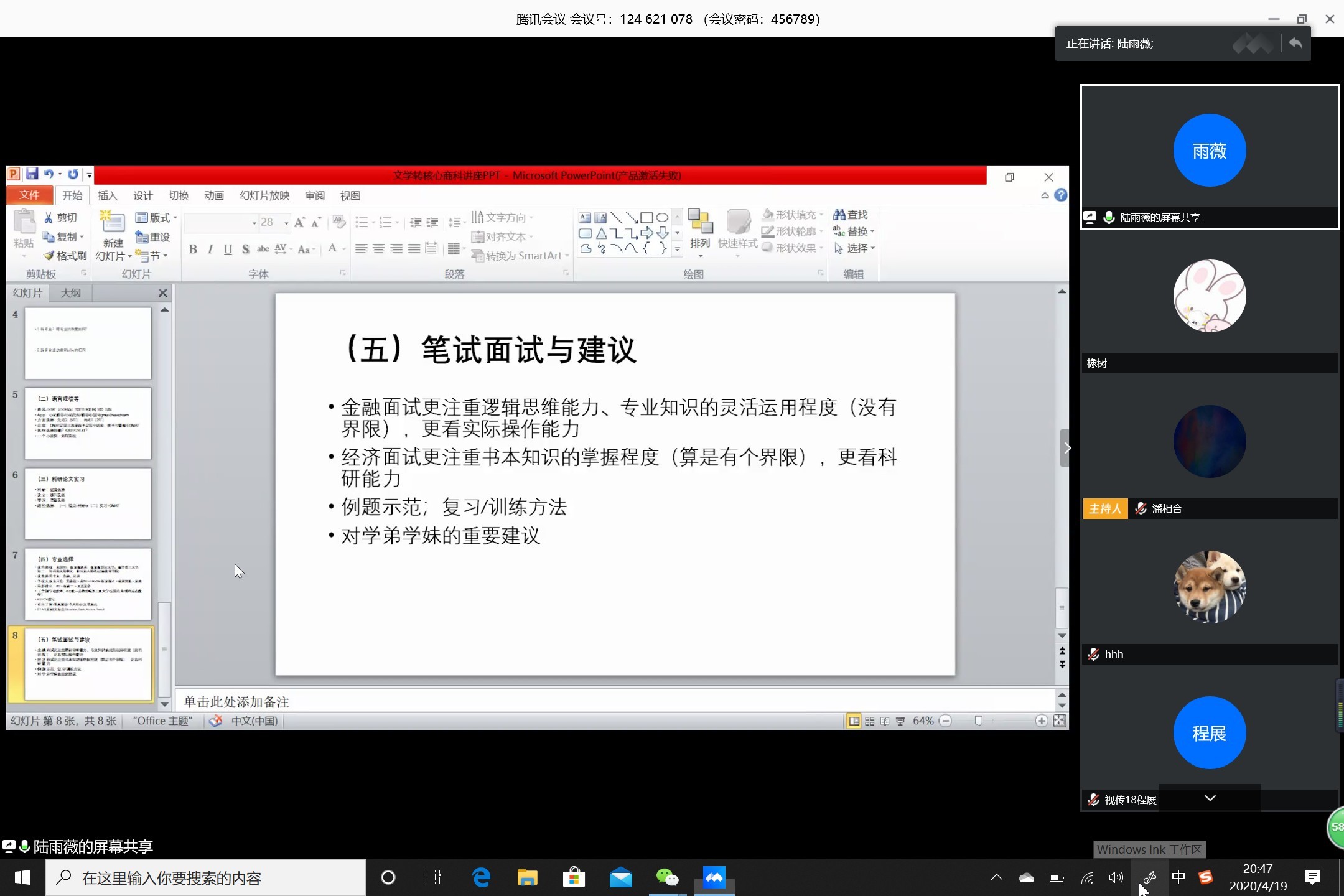Click the Format Painter brush icon

(49, 256)
